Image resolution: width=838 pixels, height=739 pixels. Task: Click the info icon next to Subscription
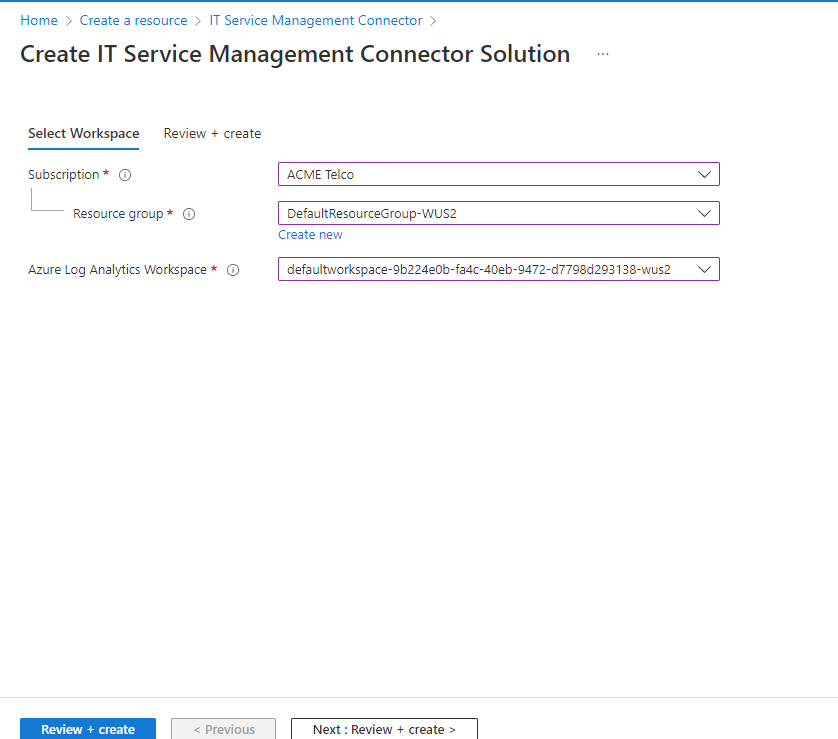point(125,175)
